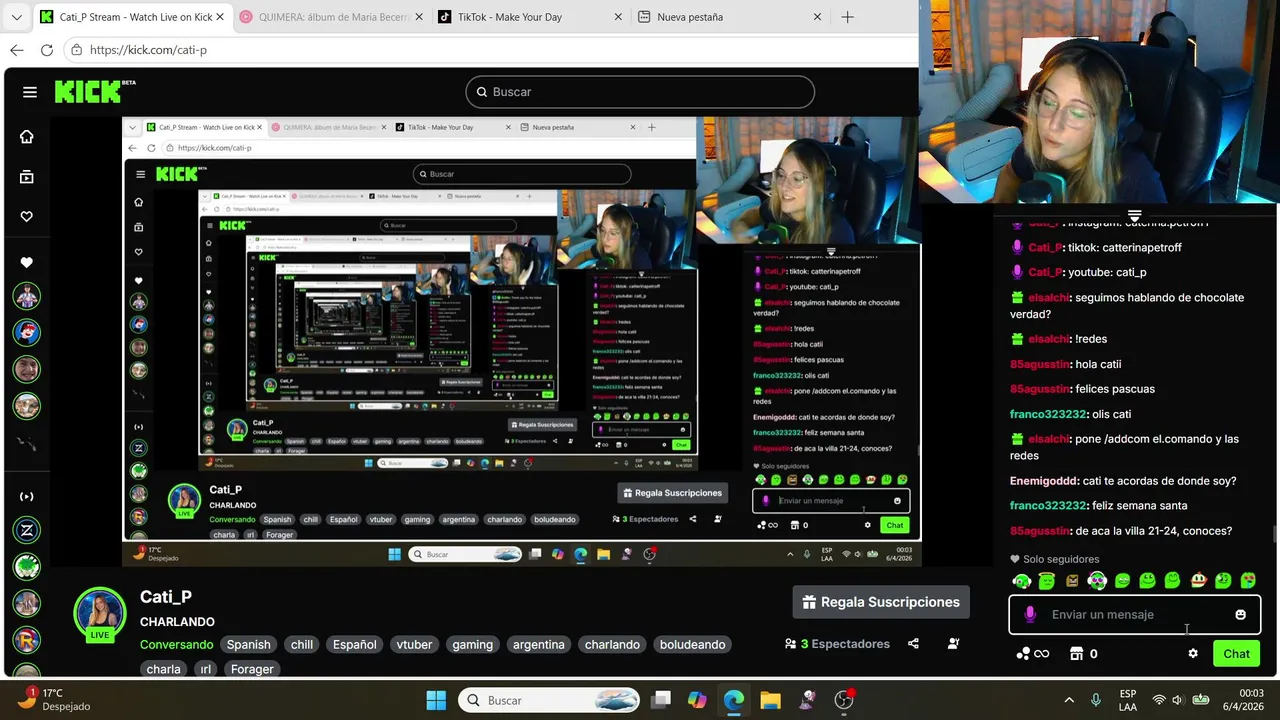Go to Kick home icon in sidebar

(x=27, y=136)
